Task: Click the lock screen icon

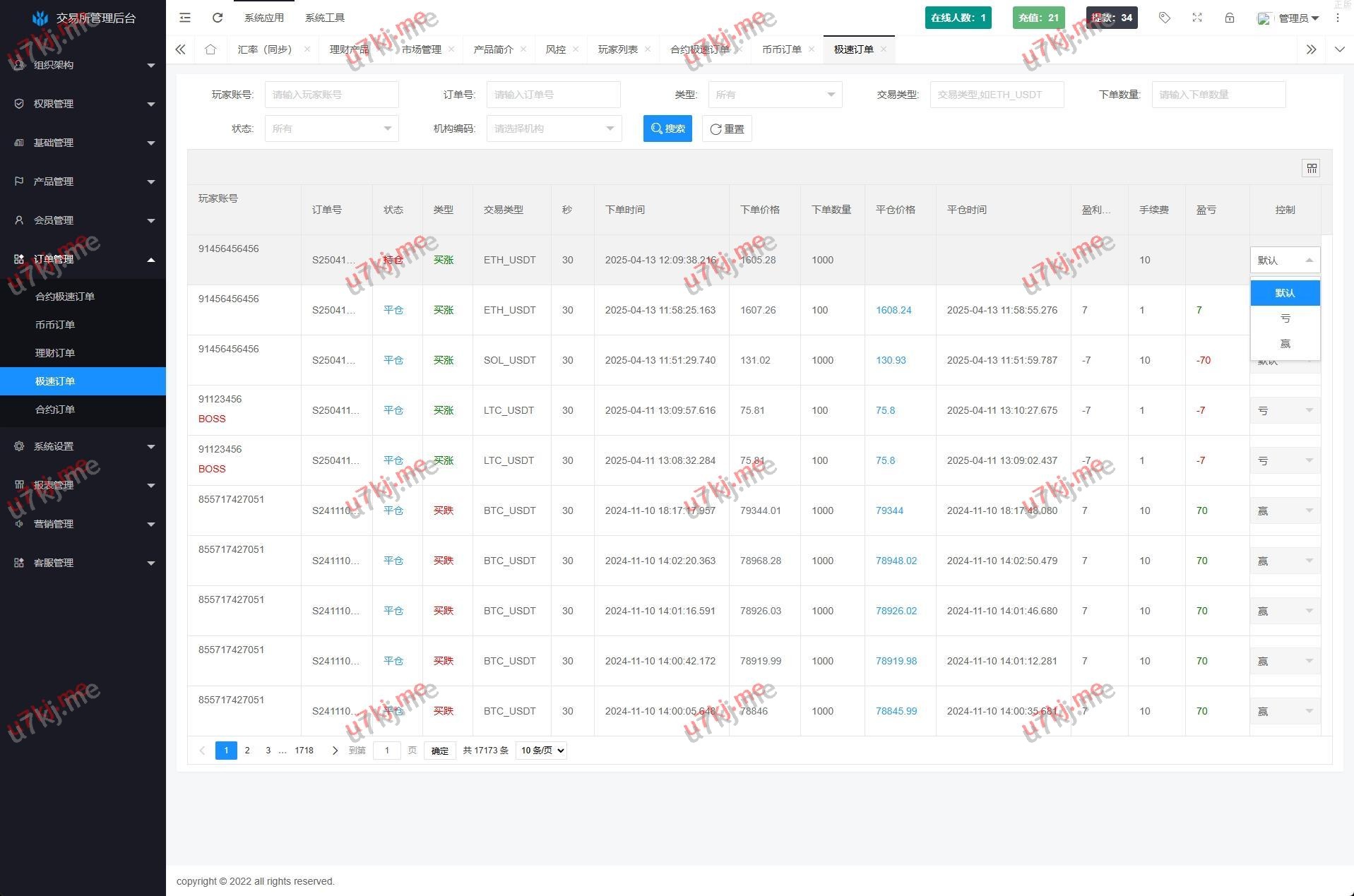Action: 1230,18
